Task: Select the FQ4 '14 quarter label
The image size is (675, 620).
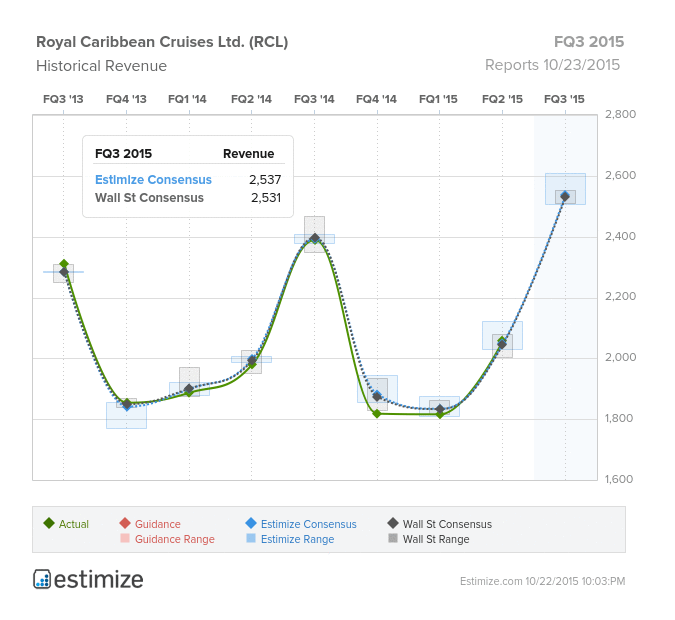Action: coord(376,99)
